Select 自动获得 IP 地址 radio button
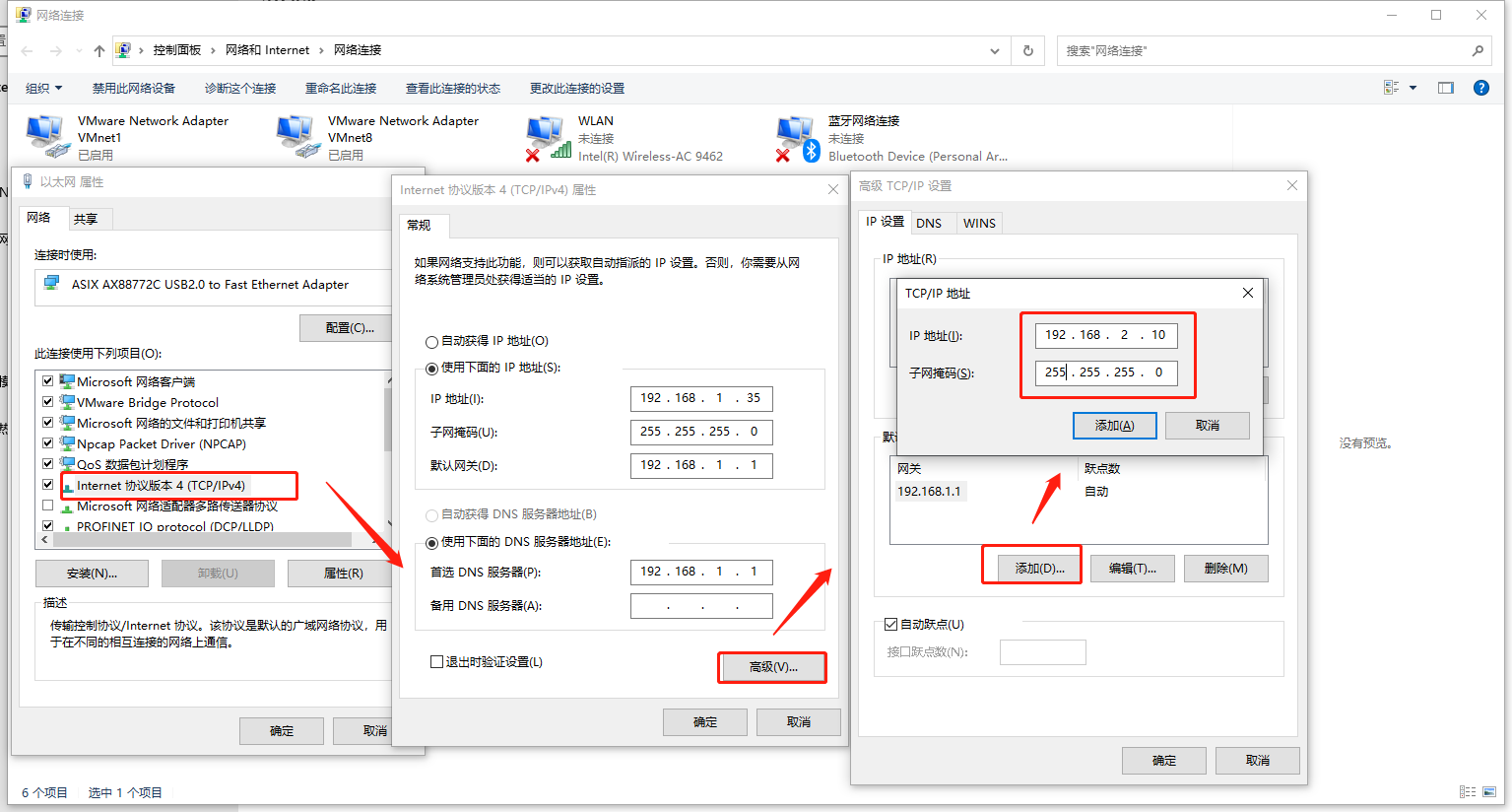This screenshot has height=812, width=1512. 431,342
